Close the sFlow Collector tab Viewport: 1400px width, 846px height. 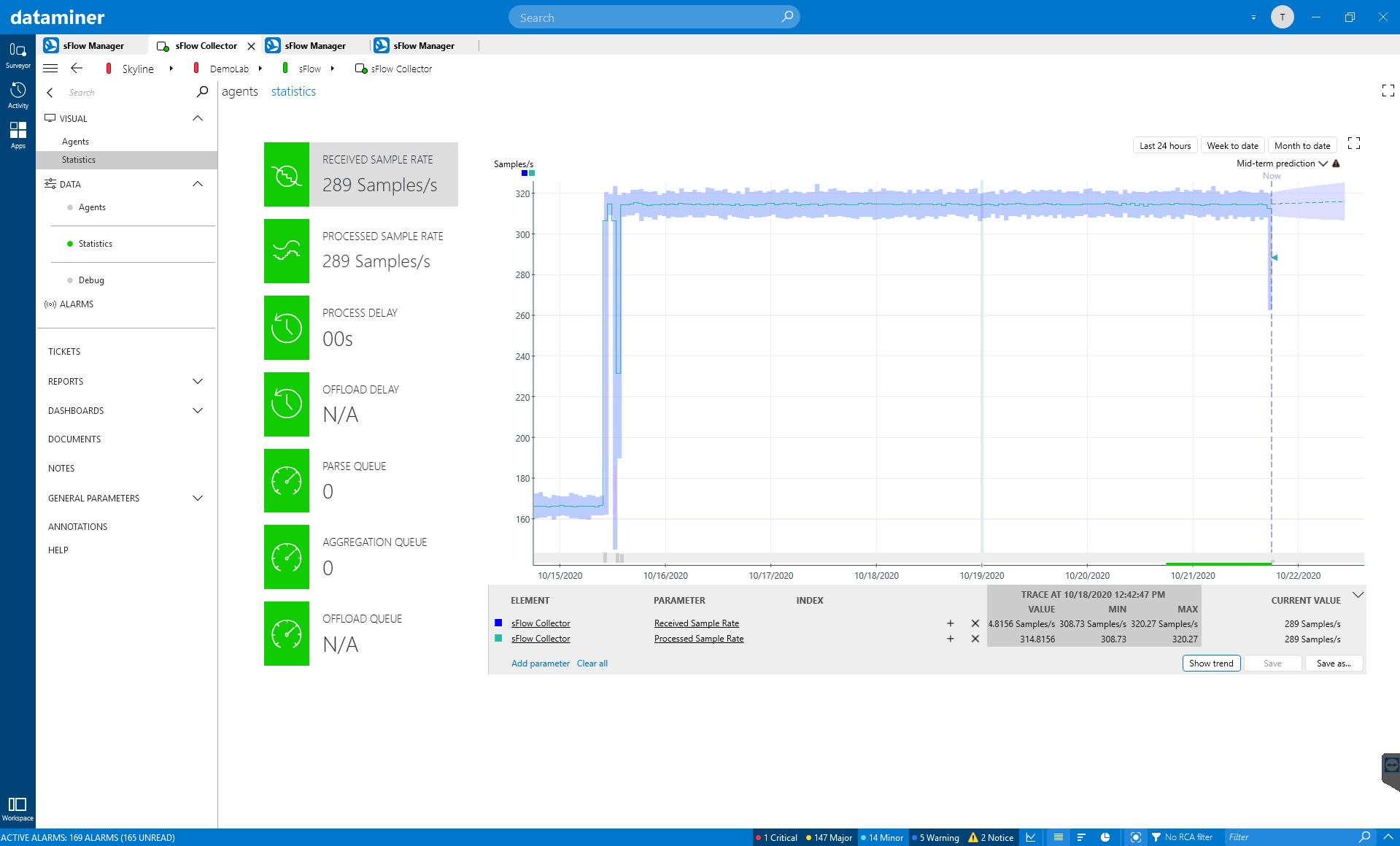[252, 46]
